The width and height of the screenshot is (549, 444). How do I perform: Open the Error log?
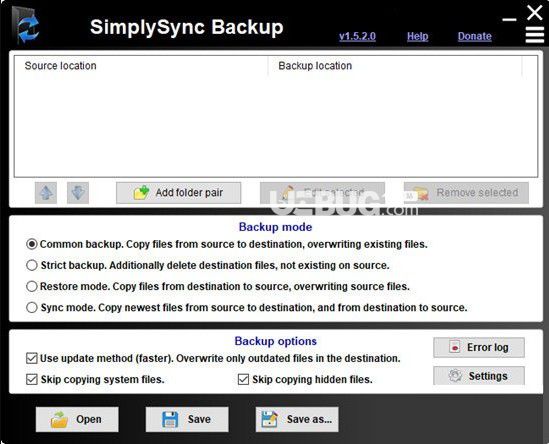point(479,347)
